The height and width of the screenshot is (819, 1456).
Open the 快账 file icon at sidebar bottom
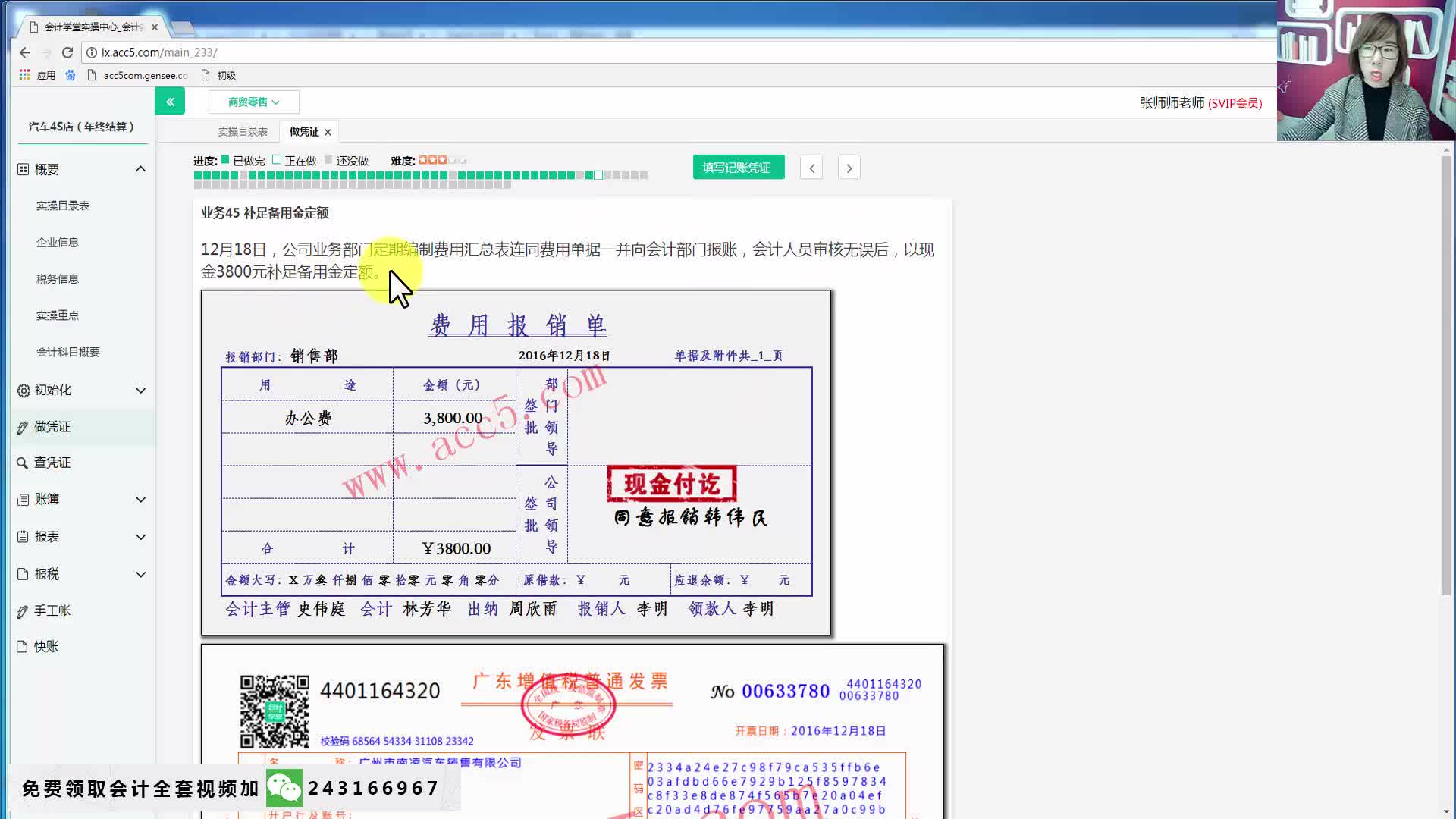point(24,646)
